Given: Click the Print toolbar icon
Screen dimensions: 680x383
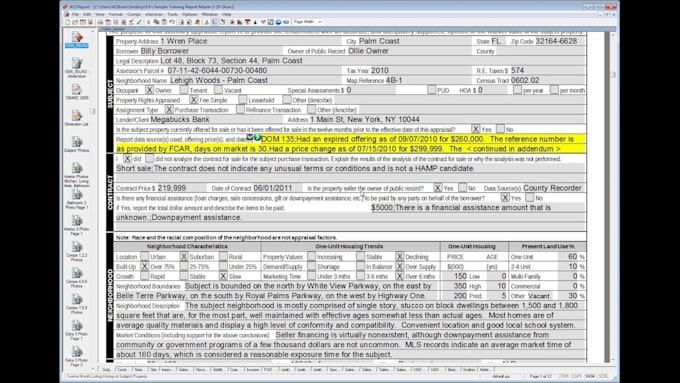Looking at the screenshot, I should point(100,22).
